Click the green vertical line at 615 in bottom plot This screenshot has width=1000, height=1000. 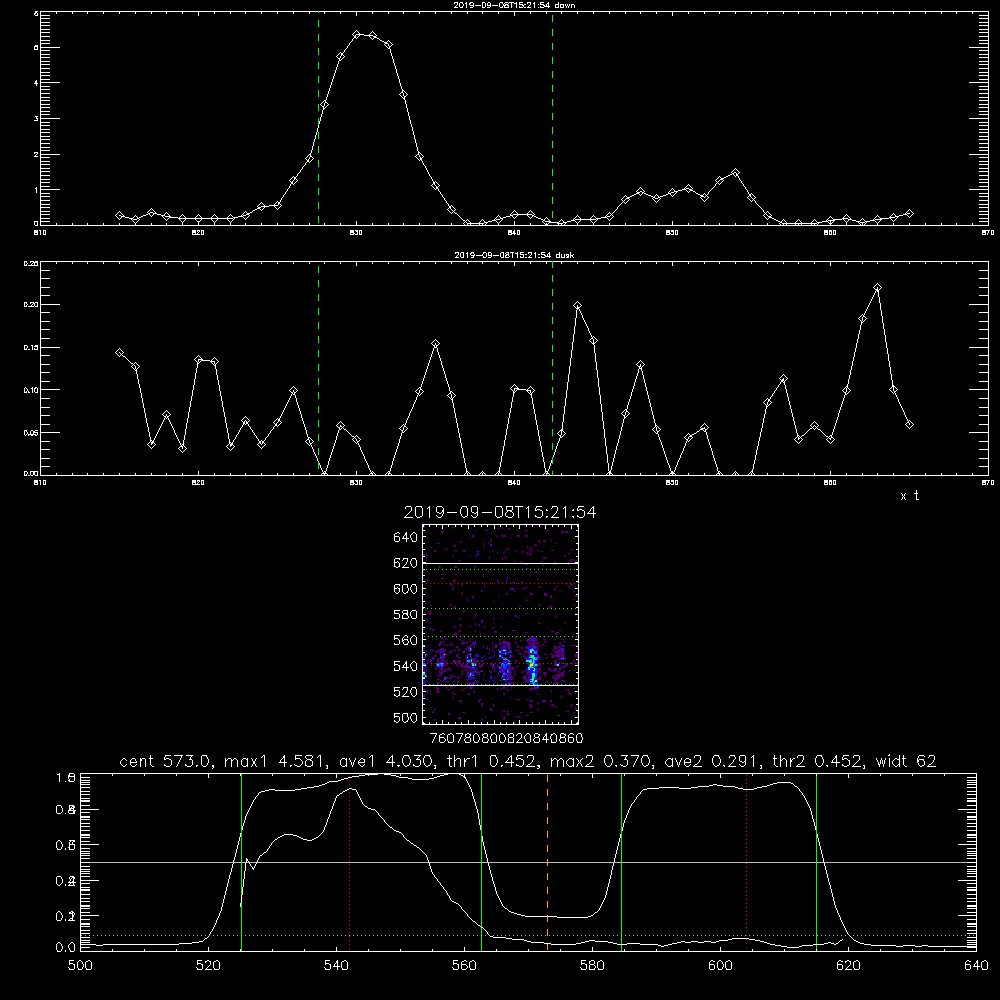tap(816, 862)
